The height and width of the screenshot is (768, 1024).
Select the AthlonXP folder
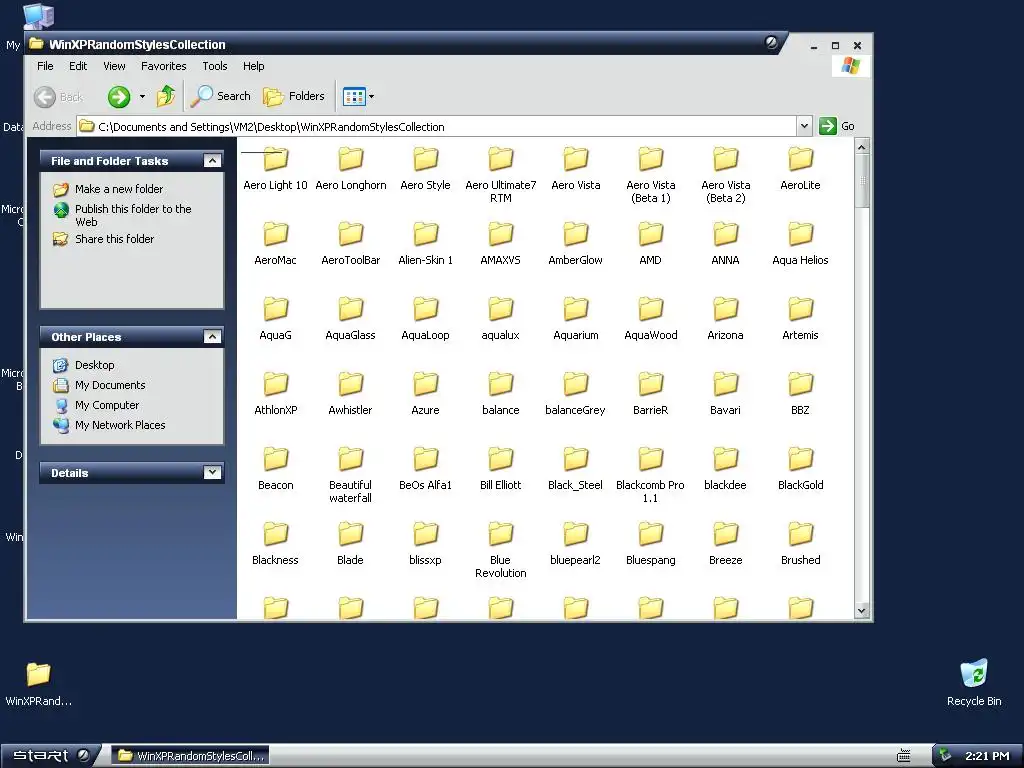point(275,394)
